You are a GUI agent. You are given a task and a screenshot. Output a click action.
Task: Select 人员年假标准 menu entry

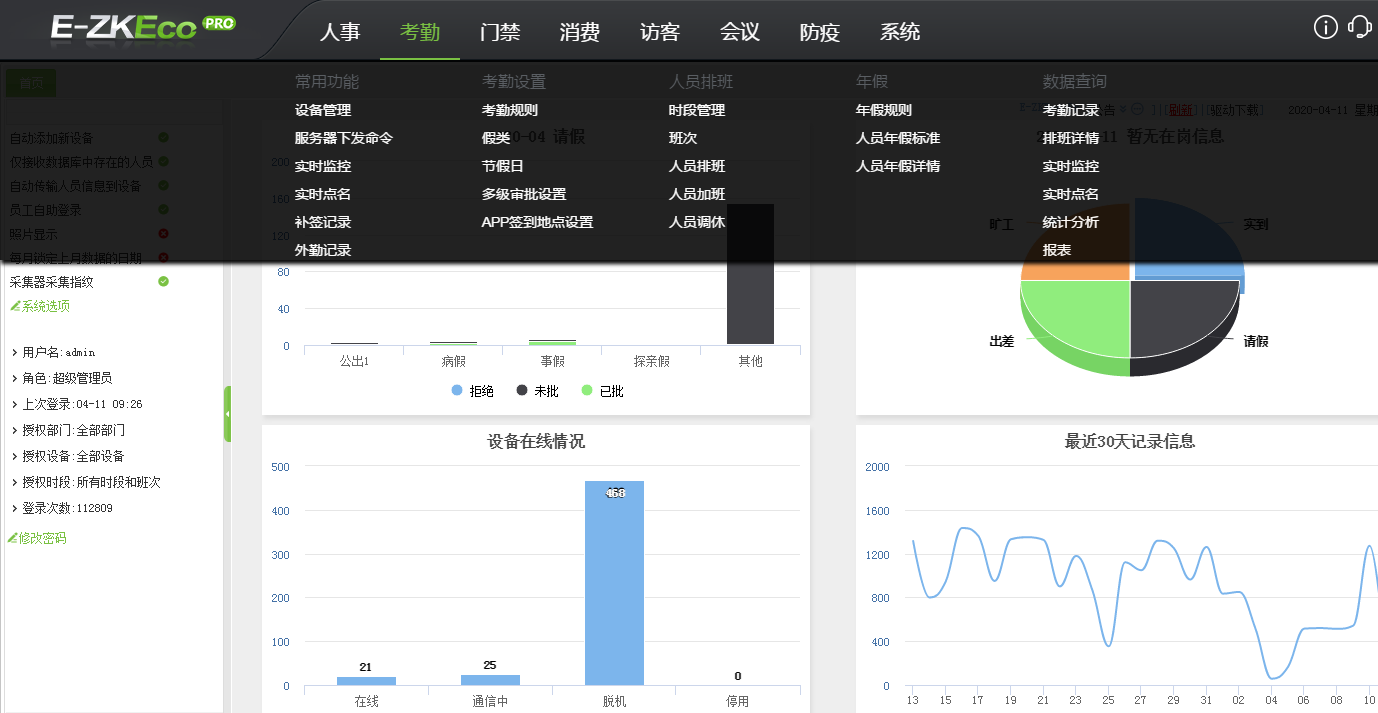tap(898, 138)
